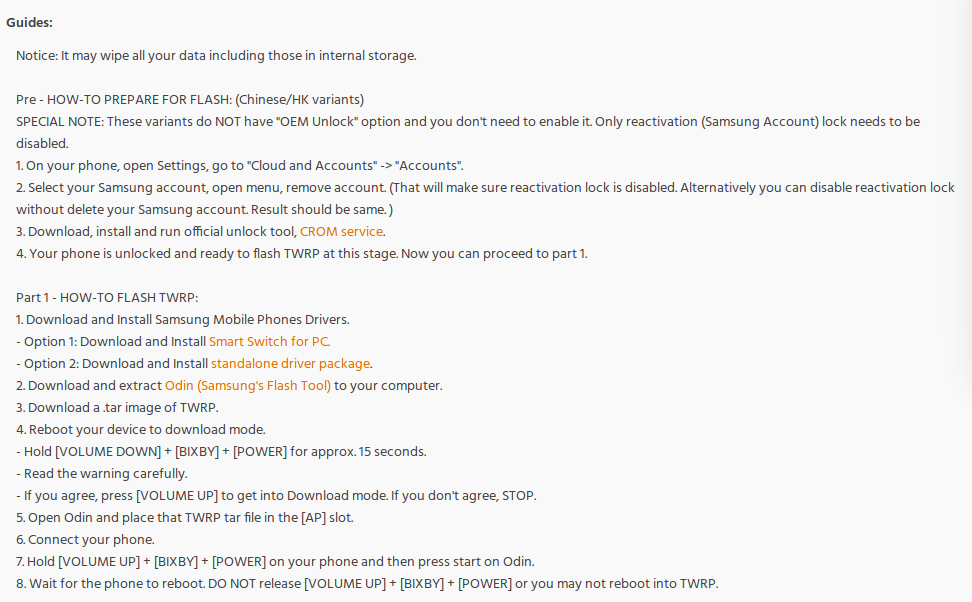
Task: Click the "Wait for the phone to reboot" step
Action: pyautogui.click(x=366, y=583)
